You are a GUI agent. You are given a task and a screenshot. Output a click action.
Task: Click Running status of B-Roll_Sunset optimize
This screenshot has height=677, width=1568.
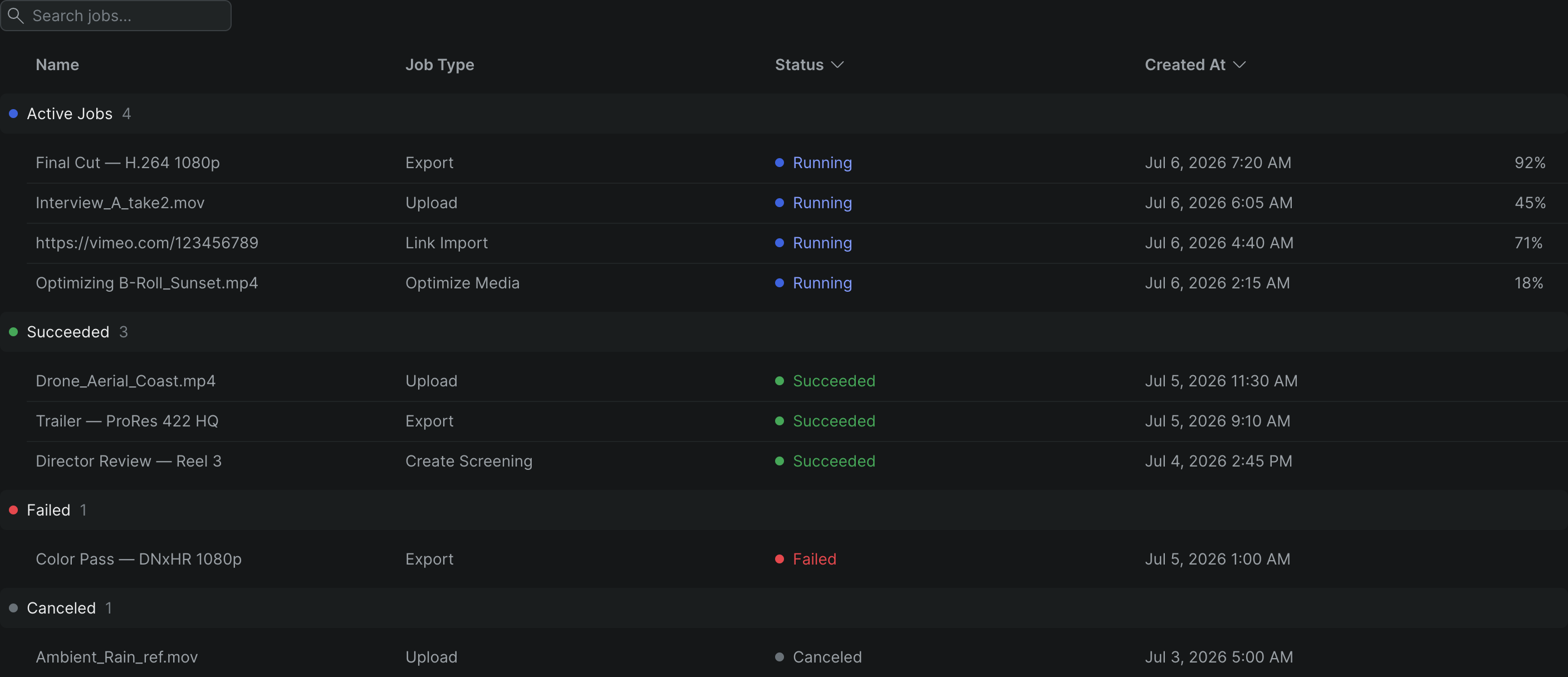pyautogui.click(x=813, y=284)
